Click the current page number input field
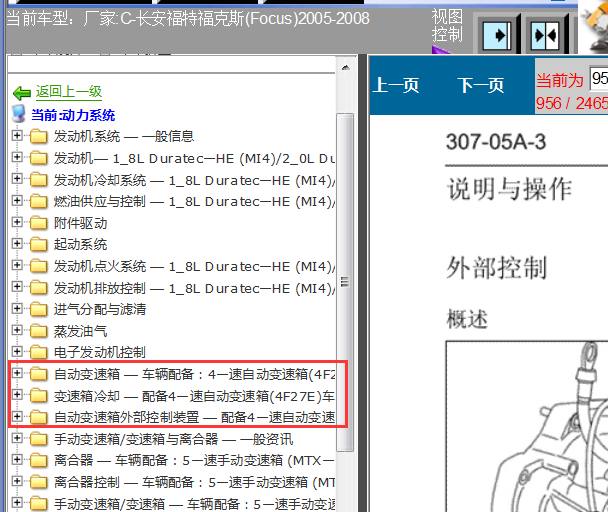608x512 pixels. (x=599, y=78)
